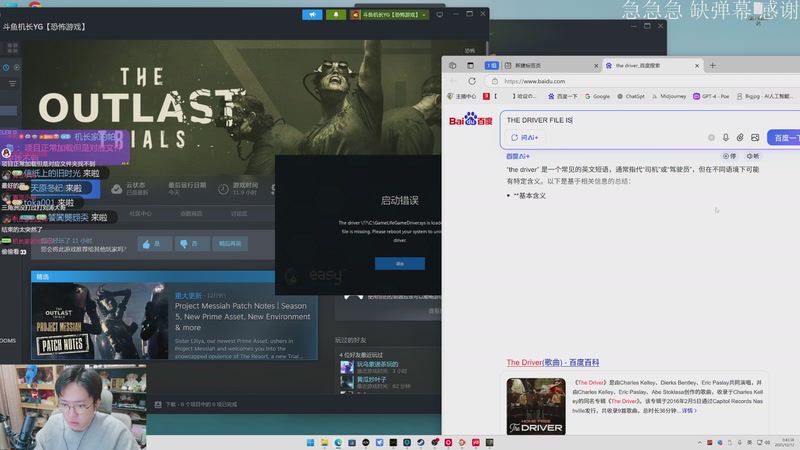Open 'The Driver' Baidu Baike result
Image resolution: width=800 pixels, height=450 pixels.
553,362
